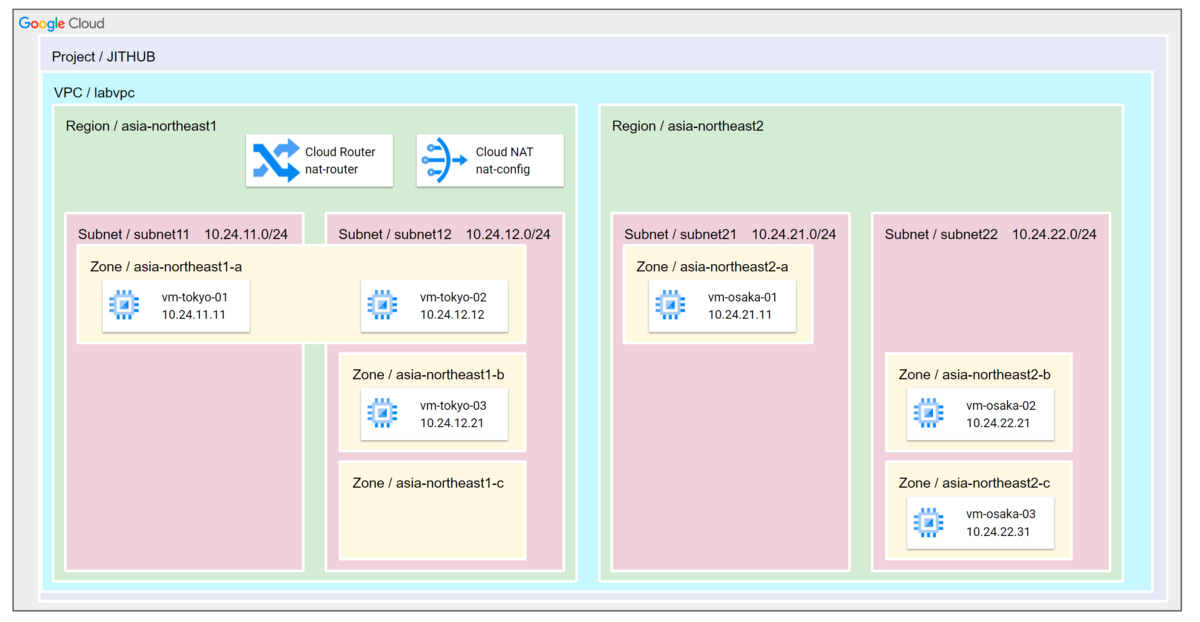Click the Project / JITHUB label
1200x622 pixels.
[103, 57]
